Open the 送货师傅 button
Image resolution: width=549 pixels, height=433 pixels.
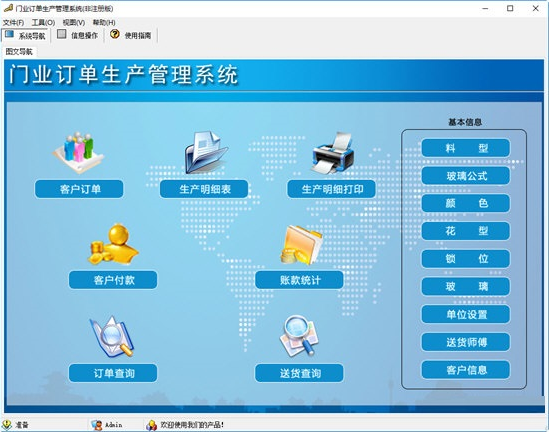click(x=466, y=342)
